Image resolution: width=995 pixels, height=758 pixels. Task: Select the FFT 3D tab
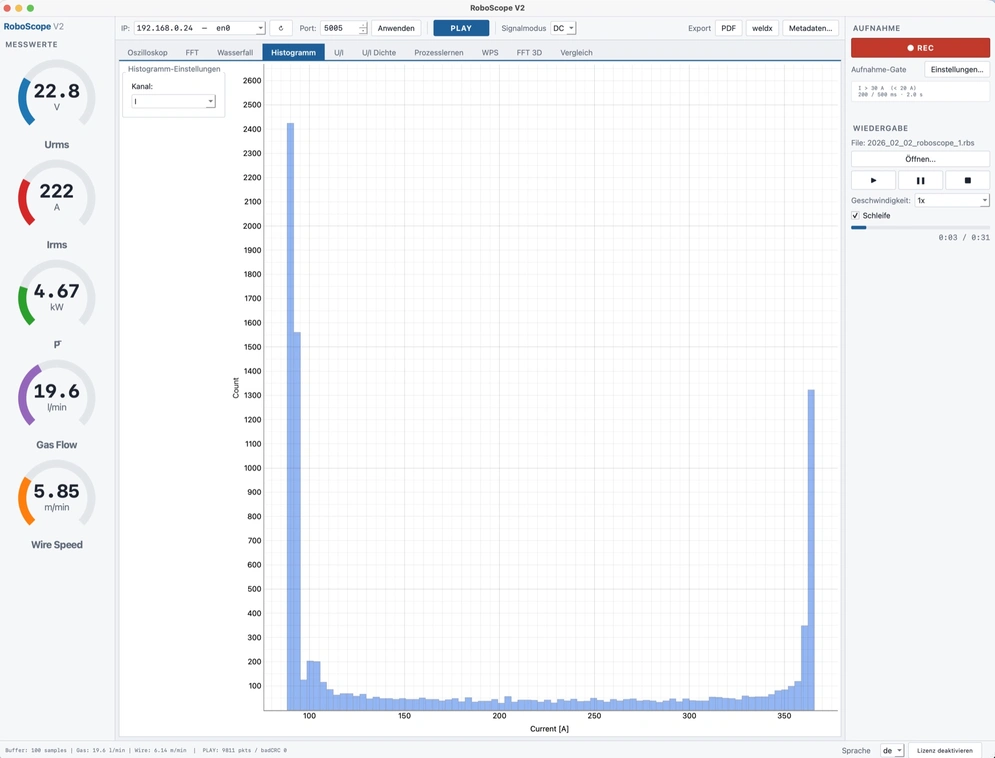click(529, 53)
